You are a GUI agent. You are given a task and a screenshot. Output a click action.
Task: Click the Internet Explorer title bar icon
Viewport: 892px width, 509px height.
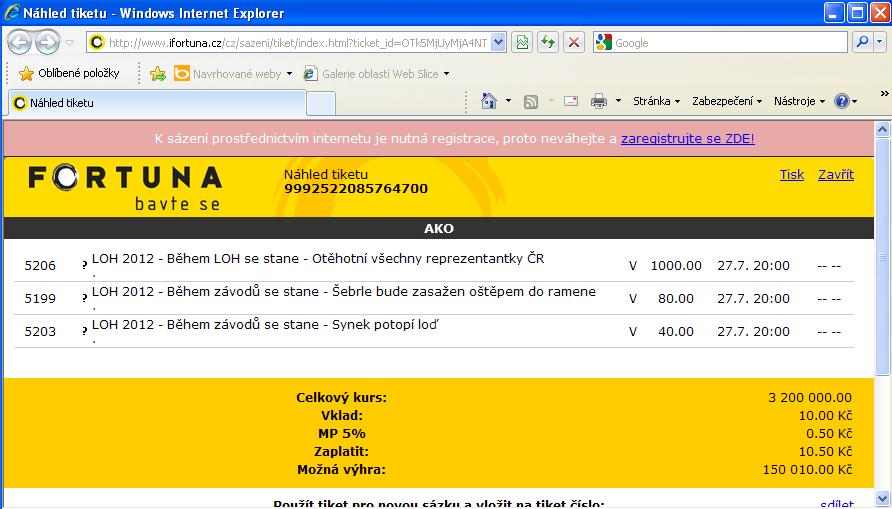tap(11, 12)
